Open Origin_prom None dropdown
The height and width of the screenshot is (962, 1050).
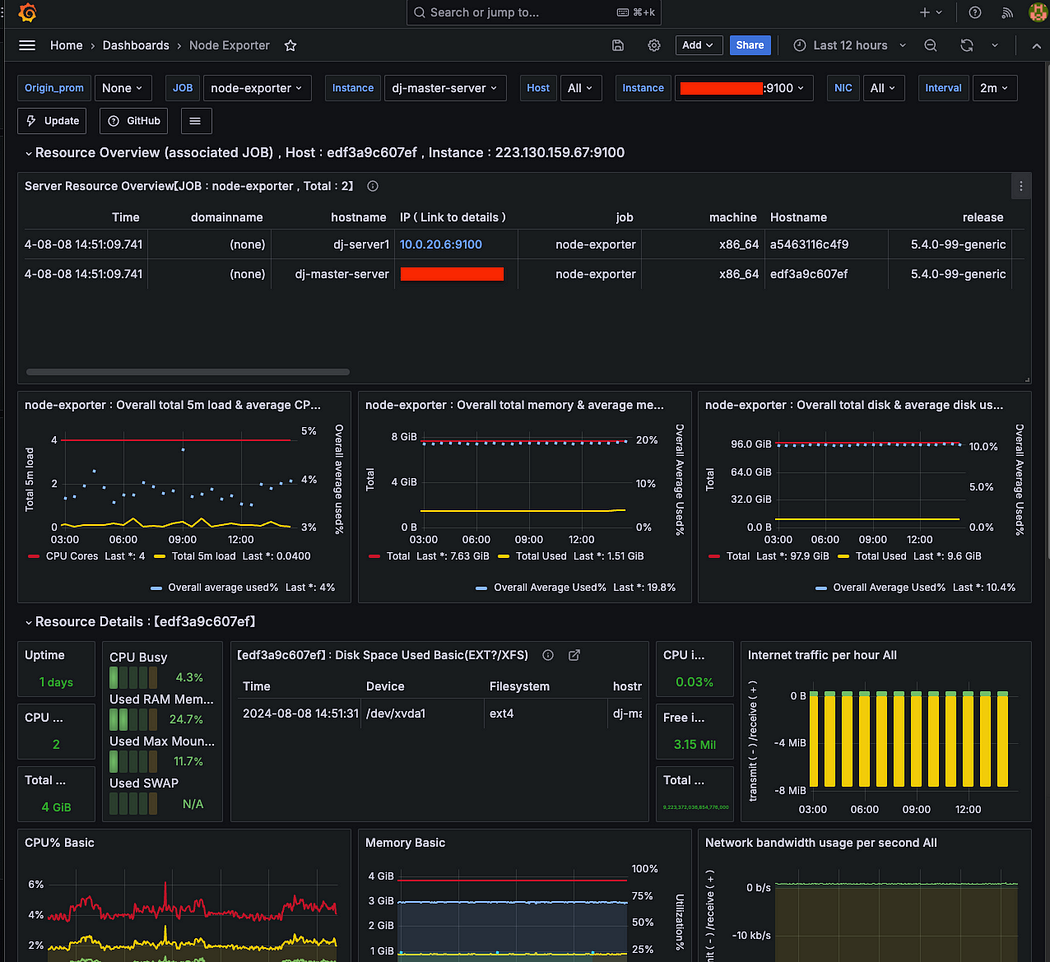123,88
